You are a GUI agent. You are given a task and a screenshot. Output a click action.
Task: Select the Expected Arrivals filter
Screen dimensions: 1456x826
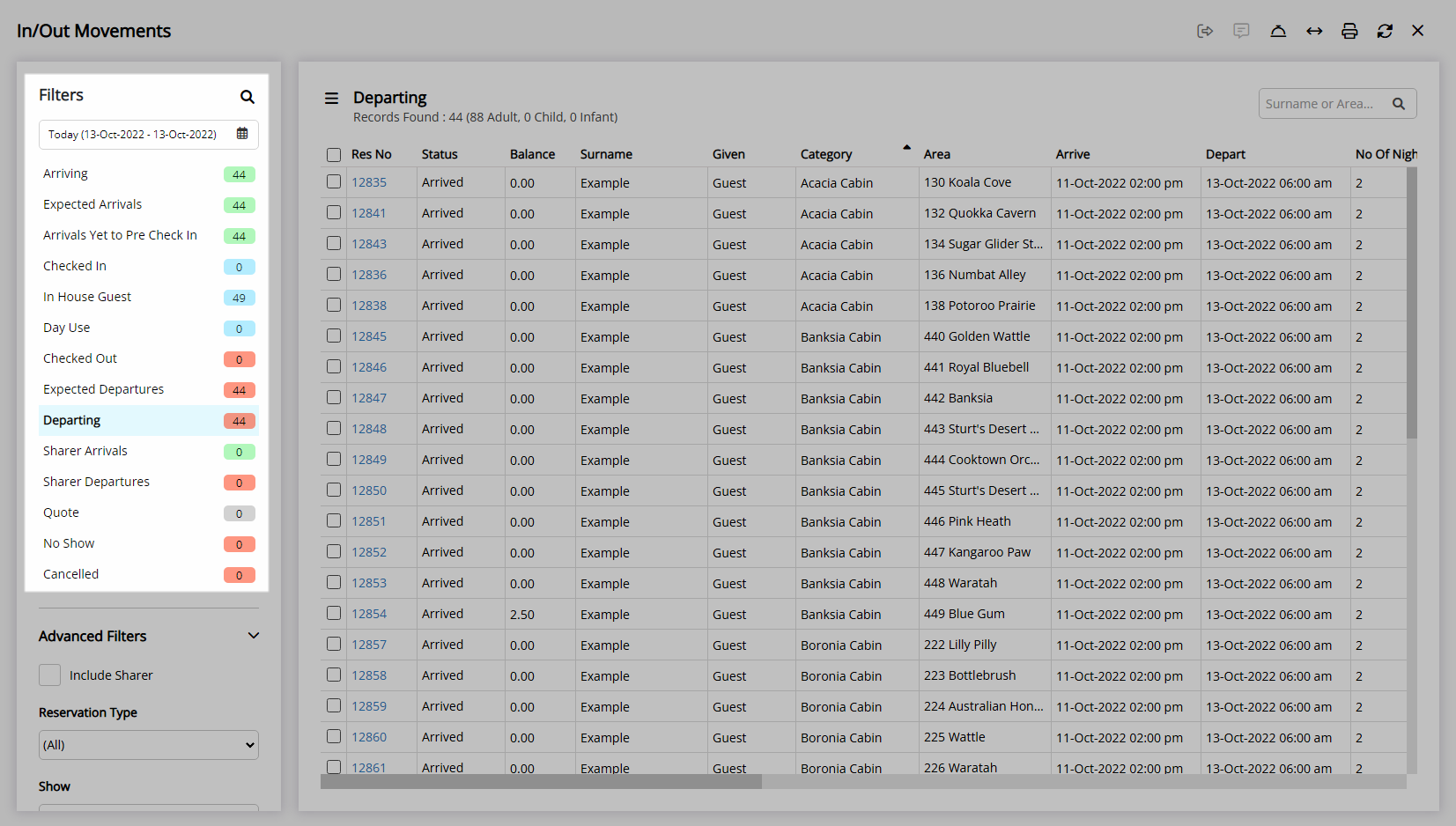point(148,205)
